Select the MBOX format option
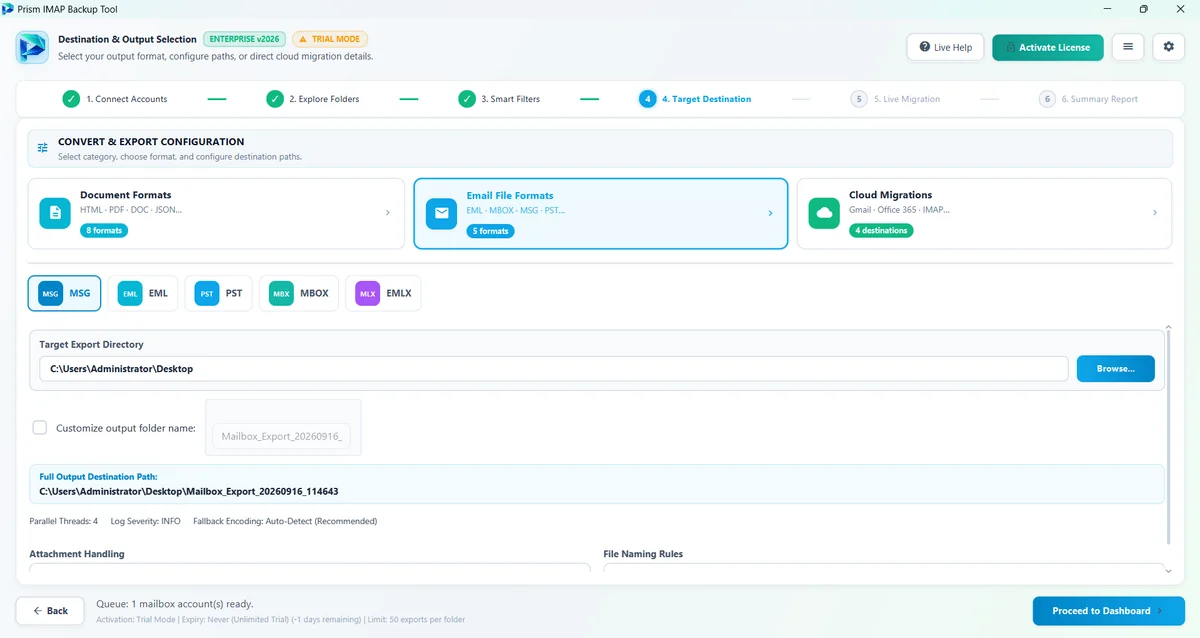The image size is (1200, 638). point(299,294)
